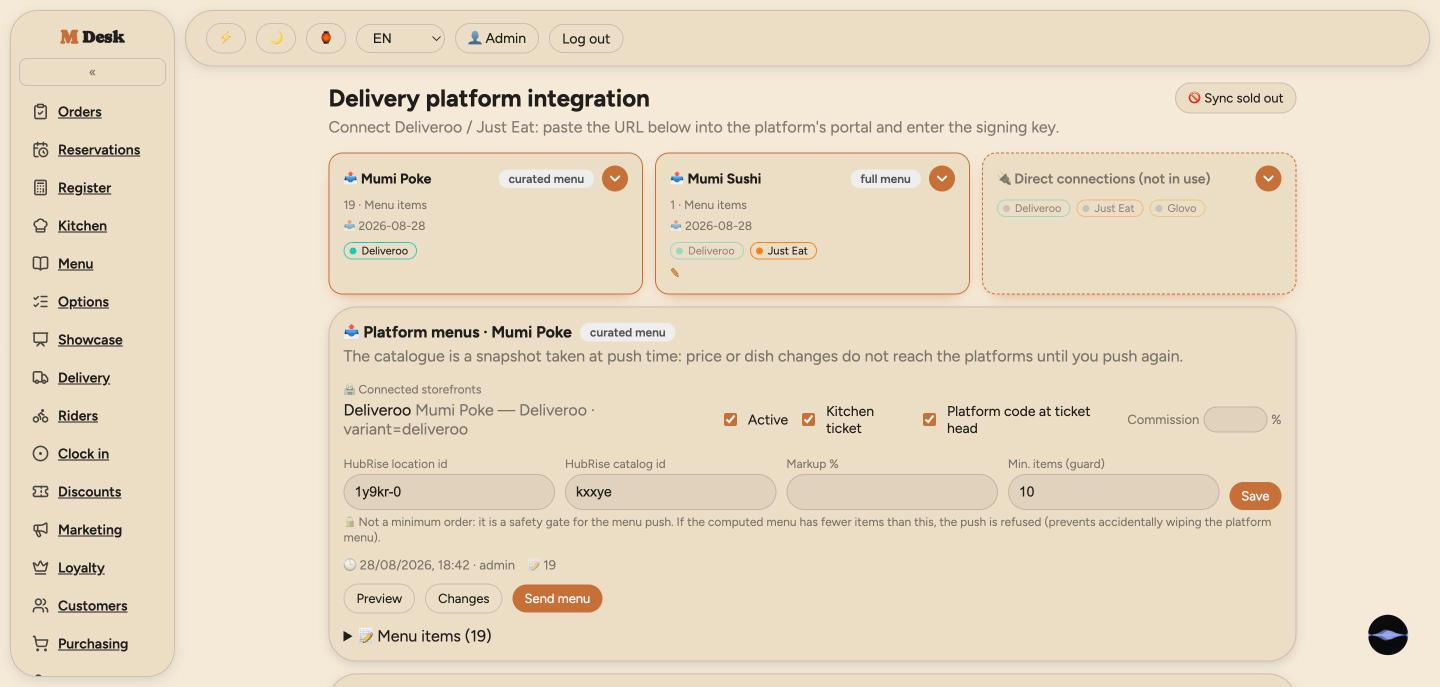Open the Discounts sidebar link
This screenshot has height=687, width=1440.
click(x=89, y=492)
